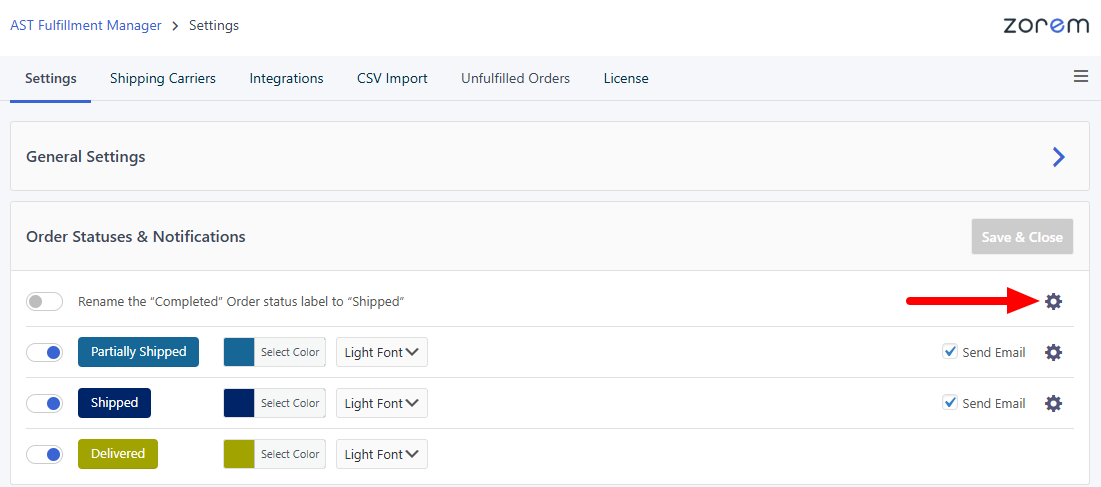Open gear settings for Rename Completed row

1053,301
